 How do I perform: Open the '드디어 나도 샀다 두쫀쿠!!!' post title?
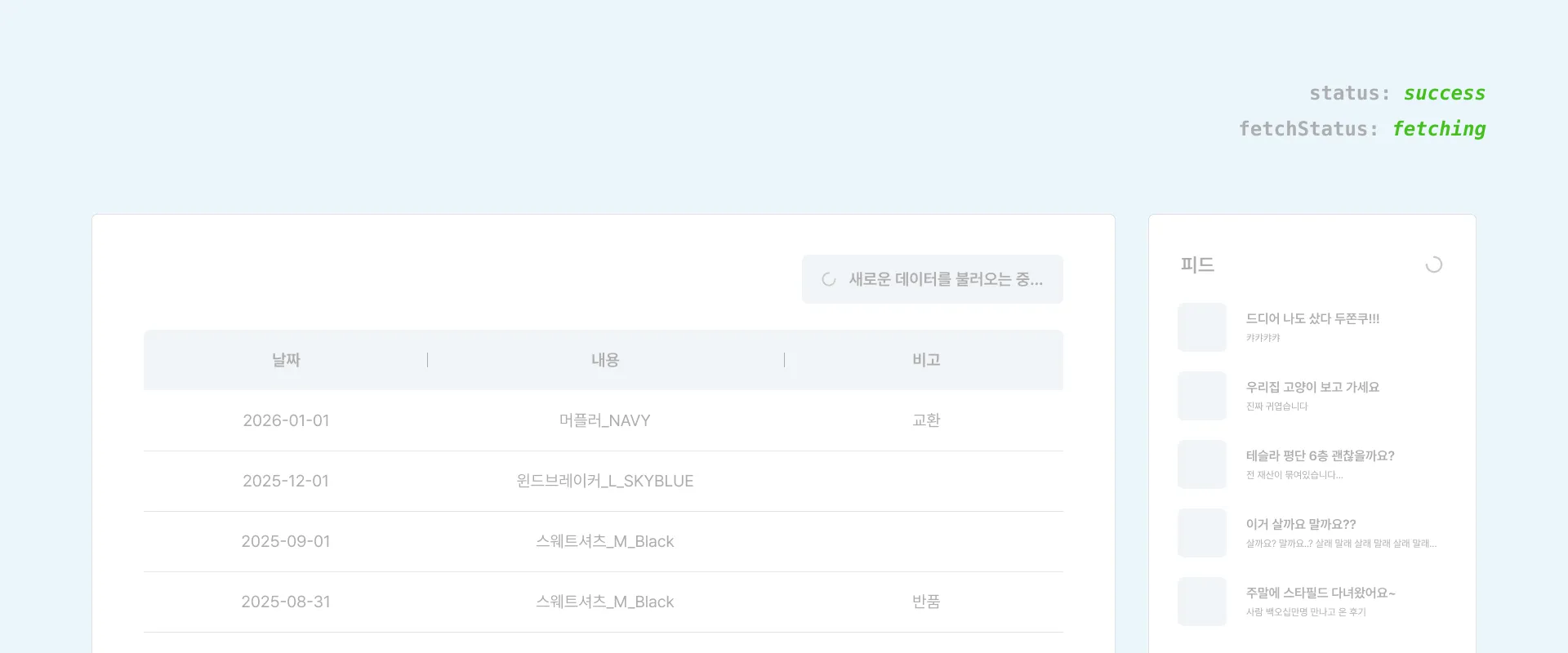point(1312,319)
